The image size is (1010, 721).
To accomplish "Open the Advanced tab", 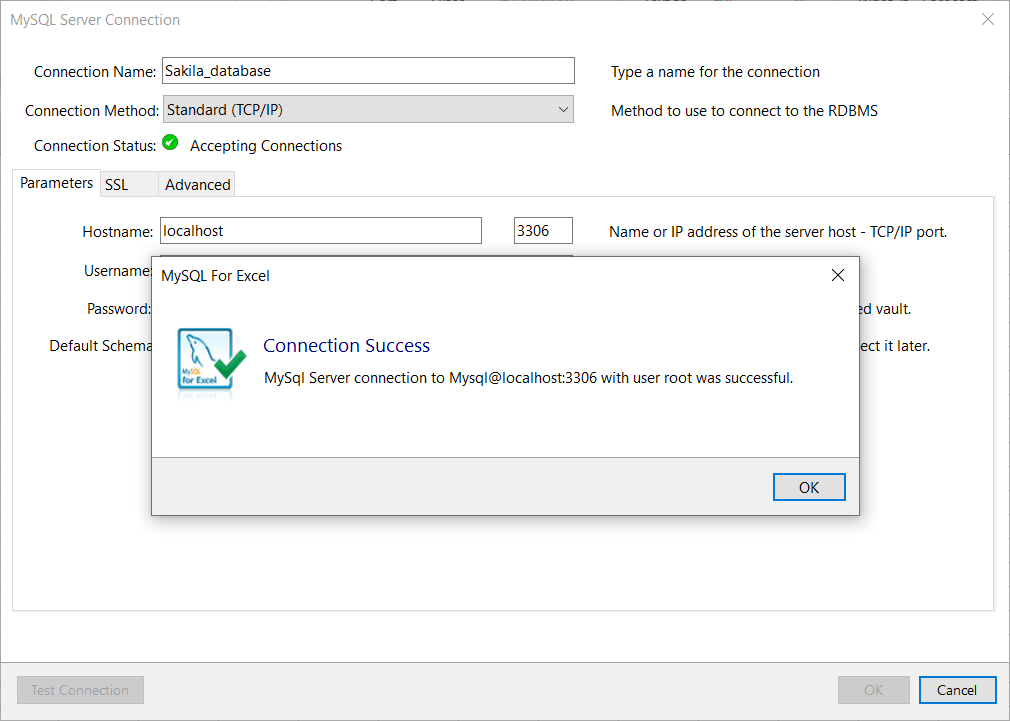I will click(196, 184).
